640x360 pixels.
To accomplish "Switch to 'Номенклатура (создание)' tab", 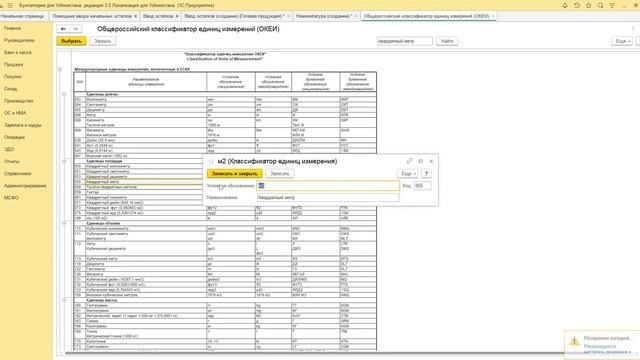I will [x=323, y=16].
